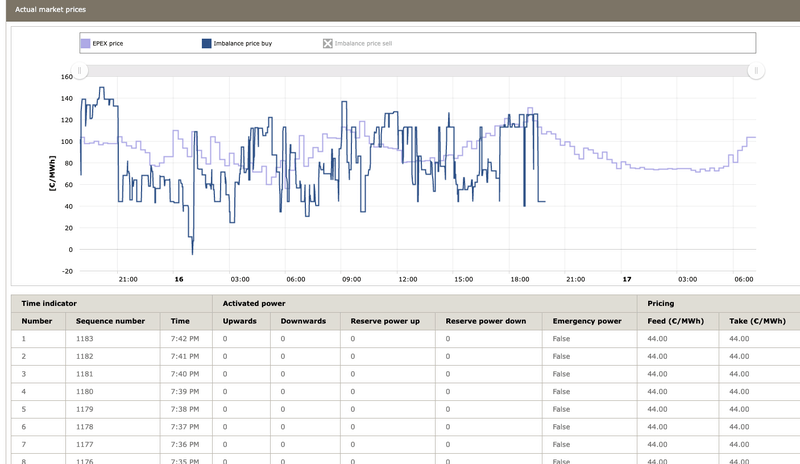
Task: Click the 7:38 PM time cell
Action: [x=185, y=408]
